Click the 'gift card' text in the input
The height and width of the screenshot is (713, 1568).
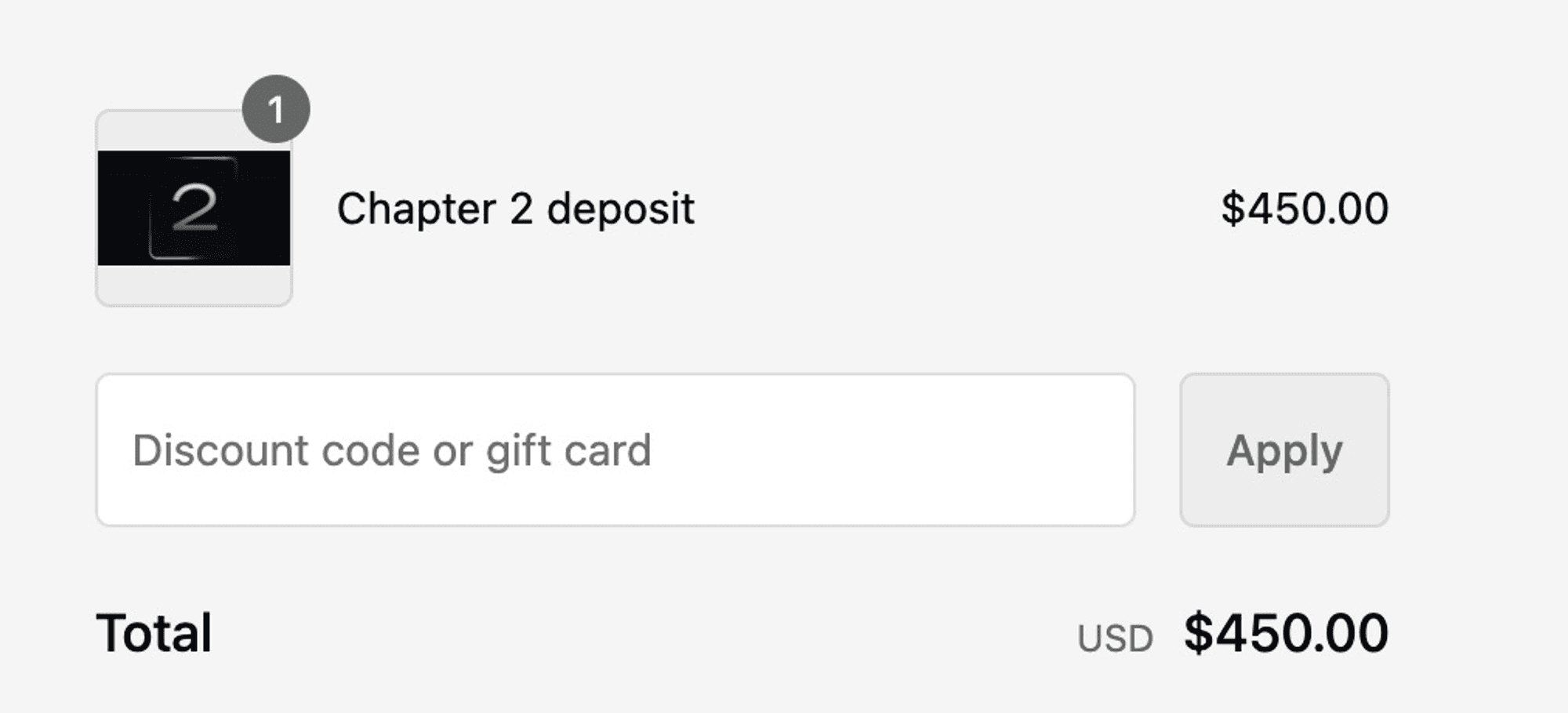[568, 451]
